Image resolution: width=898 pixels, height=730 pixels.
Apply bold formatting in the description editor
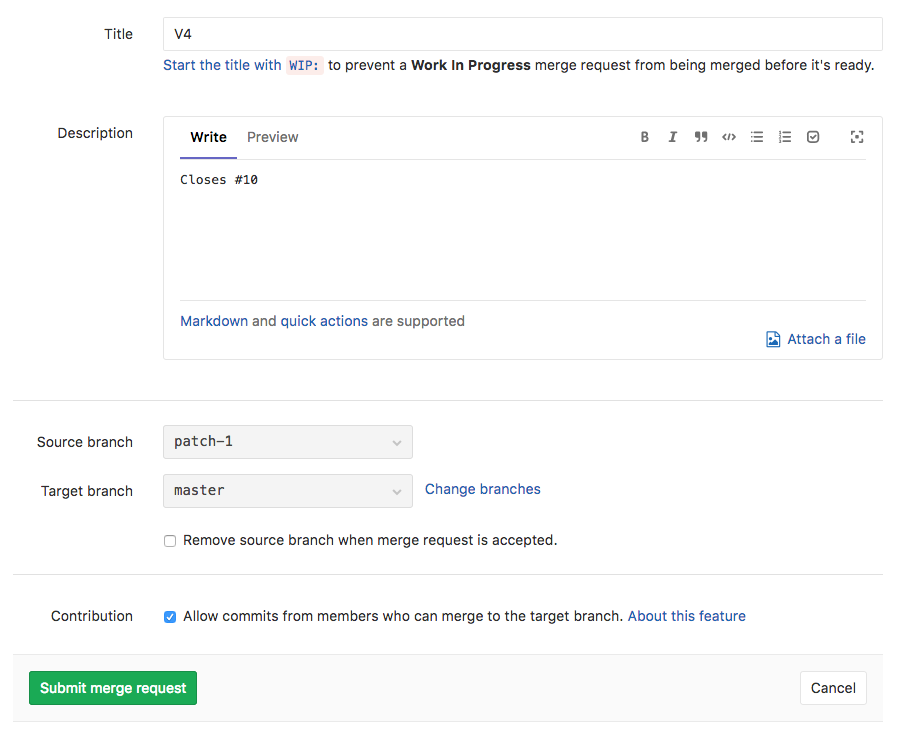[x=645, y=137]
